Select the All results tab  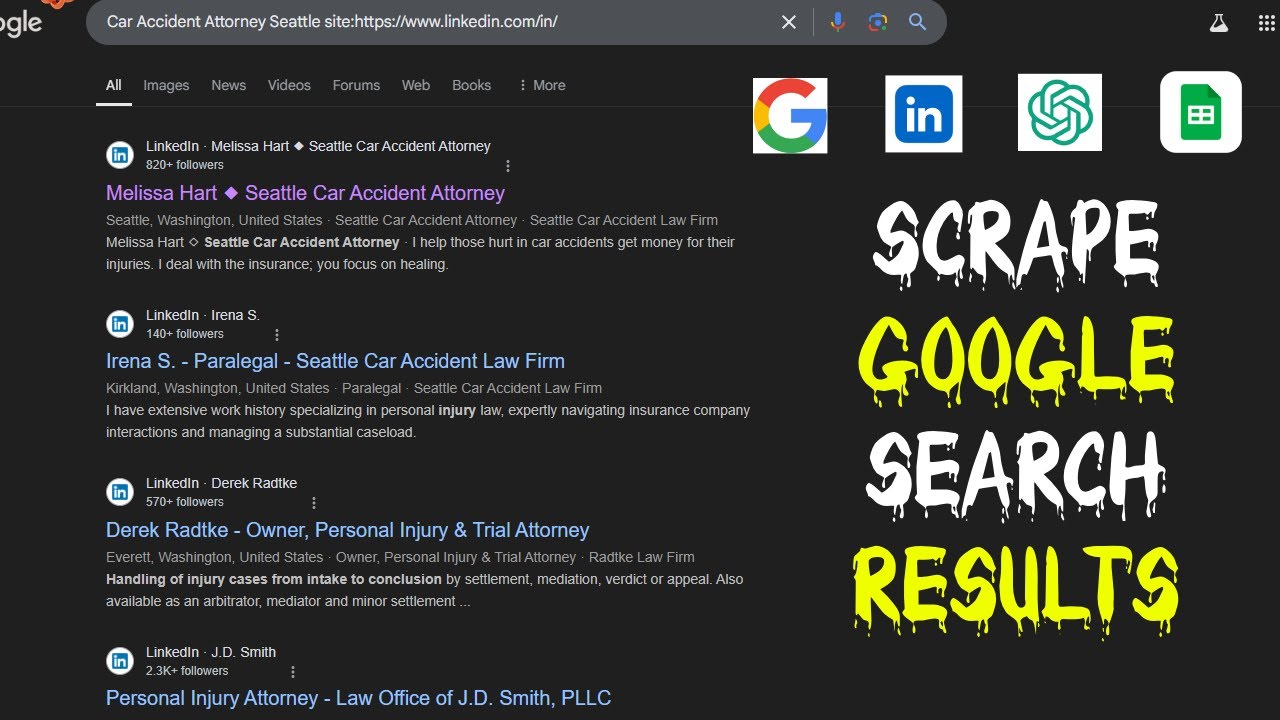[114, 85]
